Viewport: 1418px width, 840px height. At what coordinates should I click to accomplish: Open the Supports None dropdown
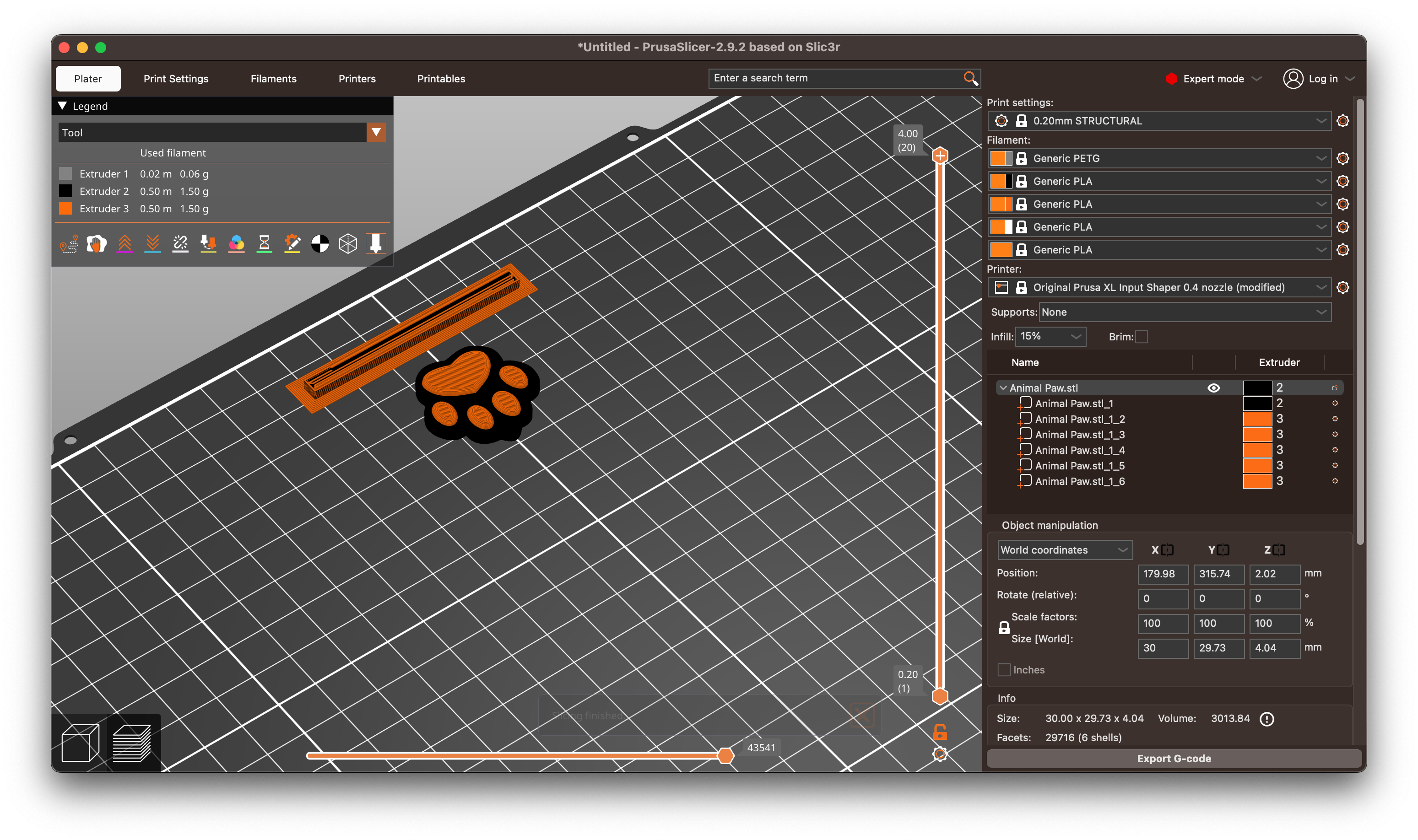point(1184,312)
